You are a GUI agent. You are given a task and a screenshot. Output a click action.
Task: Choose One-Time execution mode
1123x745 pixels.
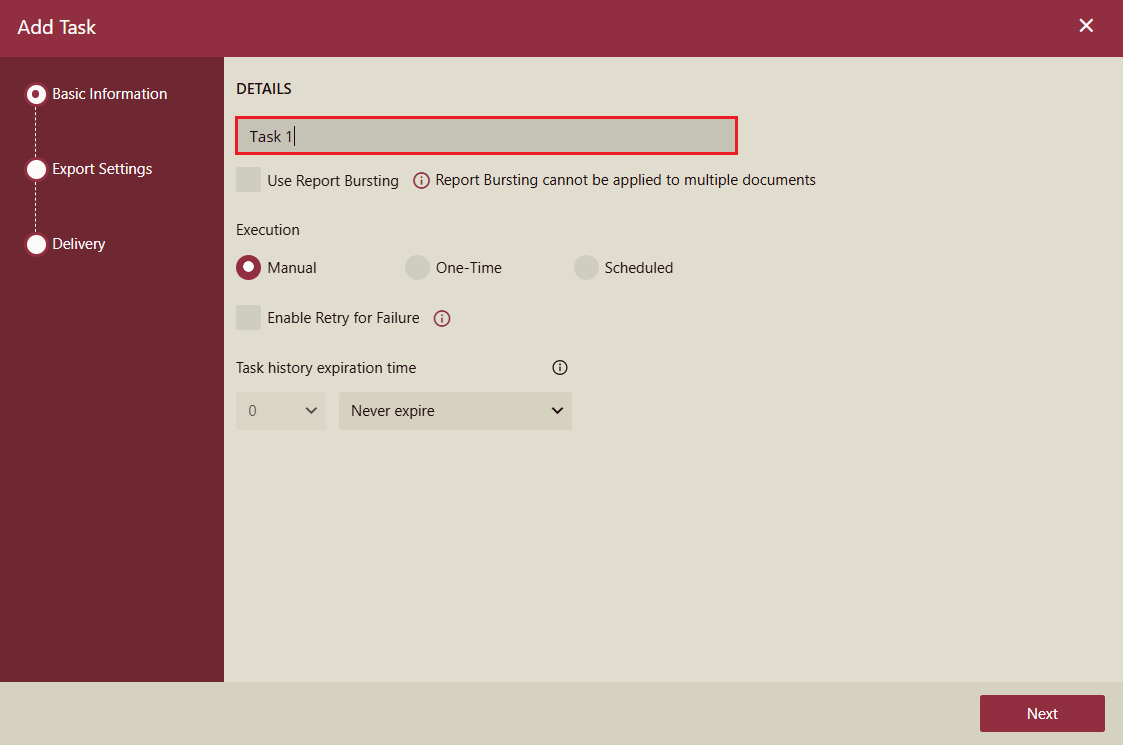(x=417, y=267)
